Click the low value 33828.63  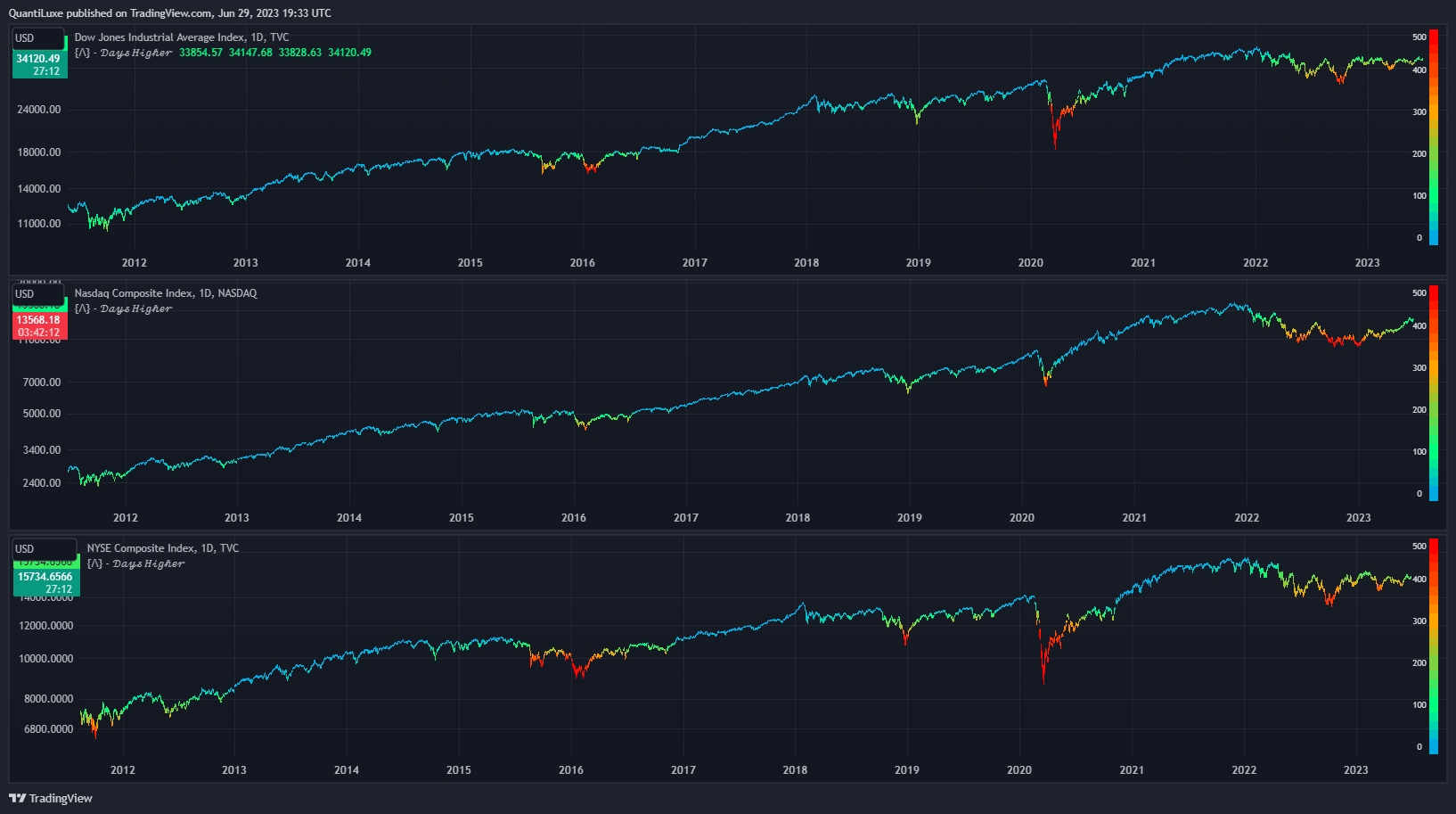(x=300, y=53)
